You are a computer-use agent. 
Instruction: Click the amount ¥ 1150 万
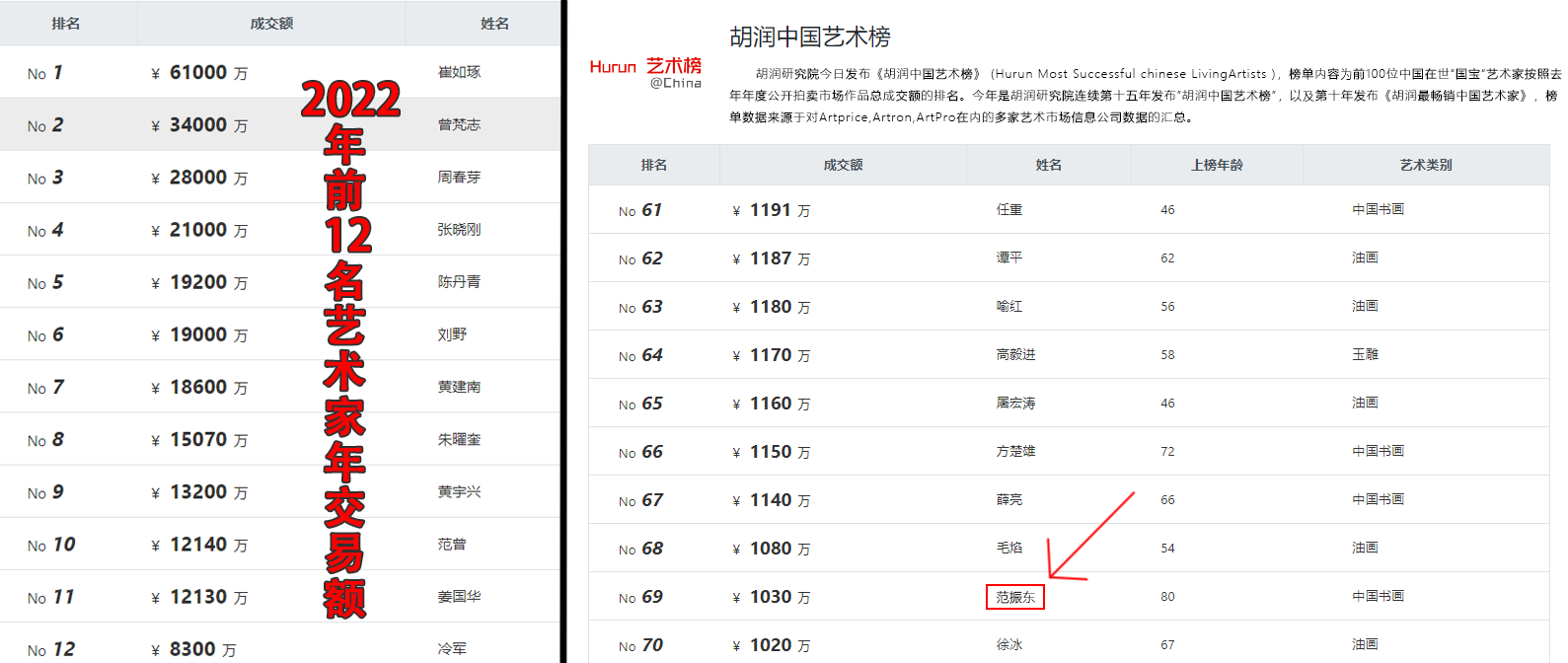(x=772, y=452)
